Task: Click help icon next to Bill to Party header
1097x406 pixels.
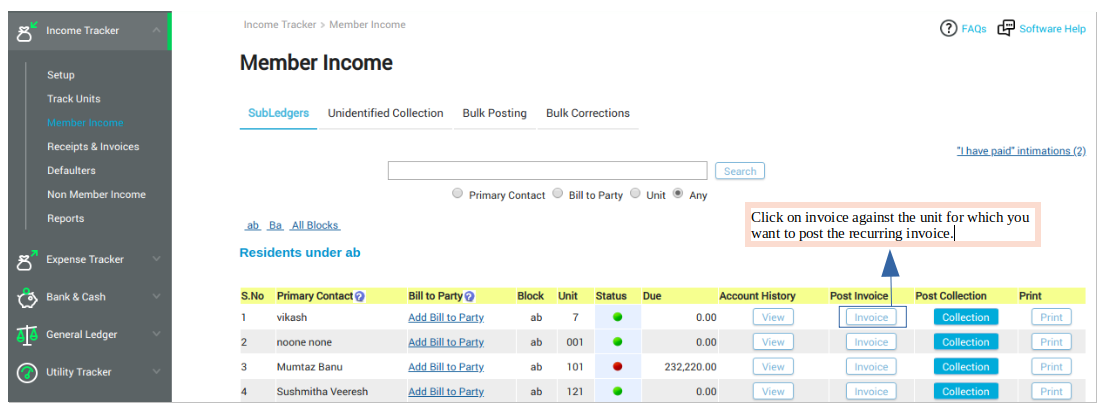Action: pos(469,296)
